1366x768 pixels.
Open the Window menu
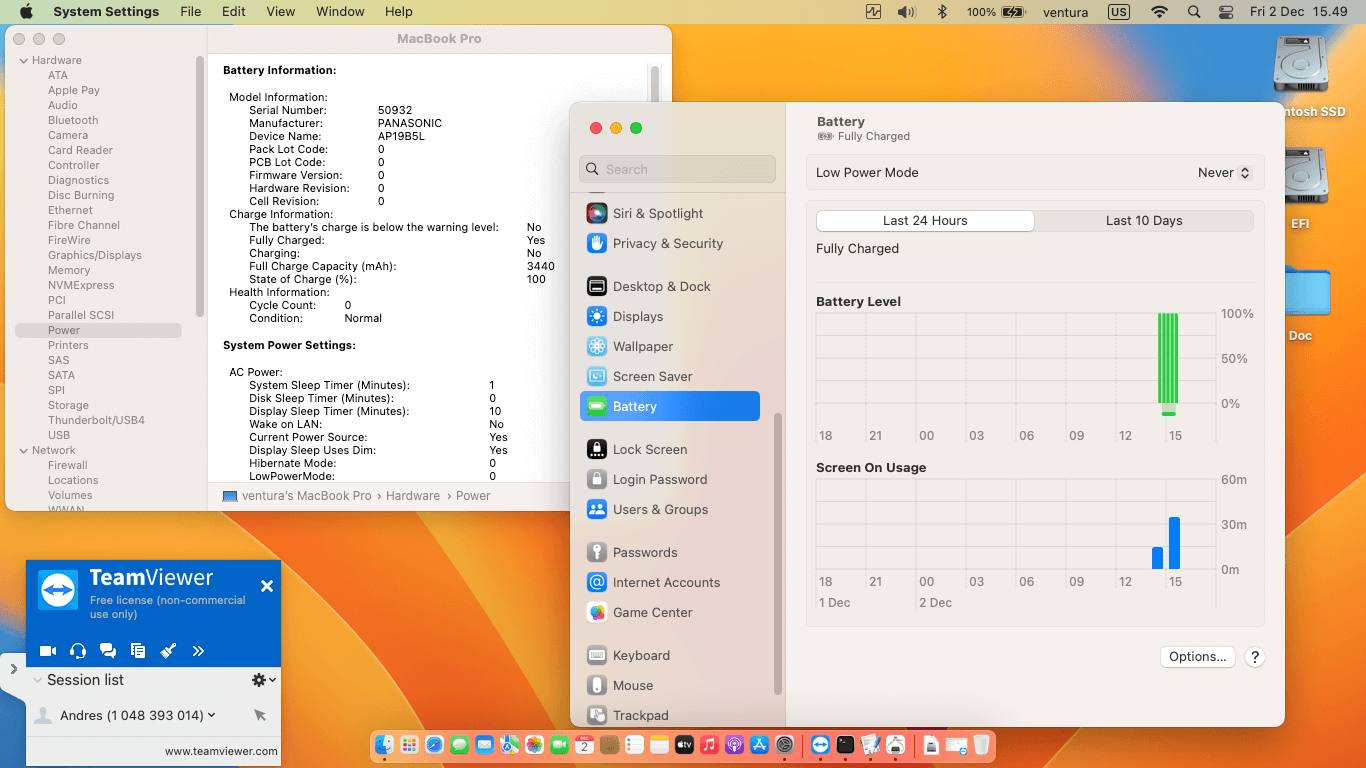(x=340, y=12)
